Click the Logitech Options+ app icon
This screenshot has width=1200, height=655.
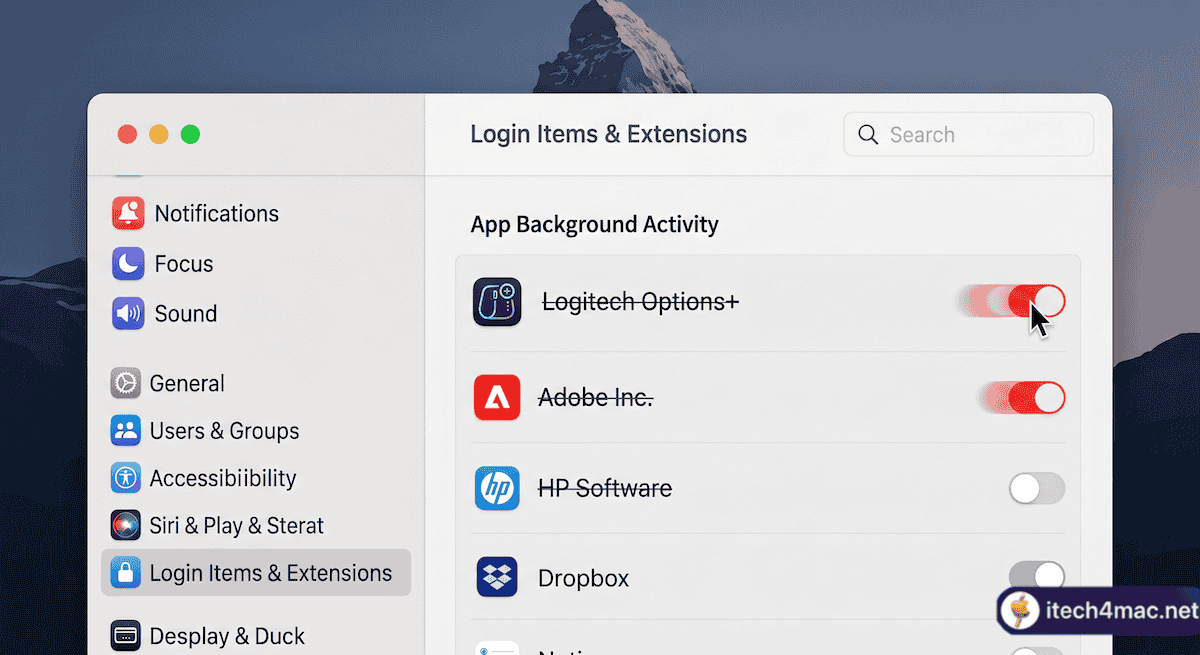point(497,302)
